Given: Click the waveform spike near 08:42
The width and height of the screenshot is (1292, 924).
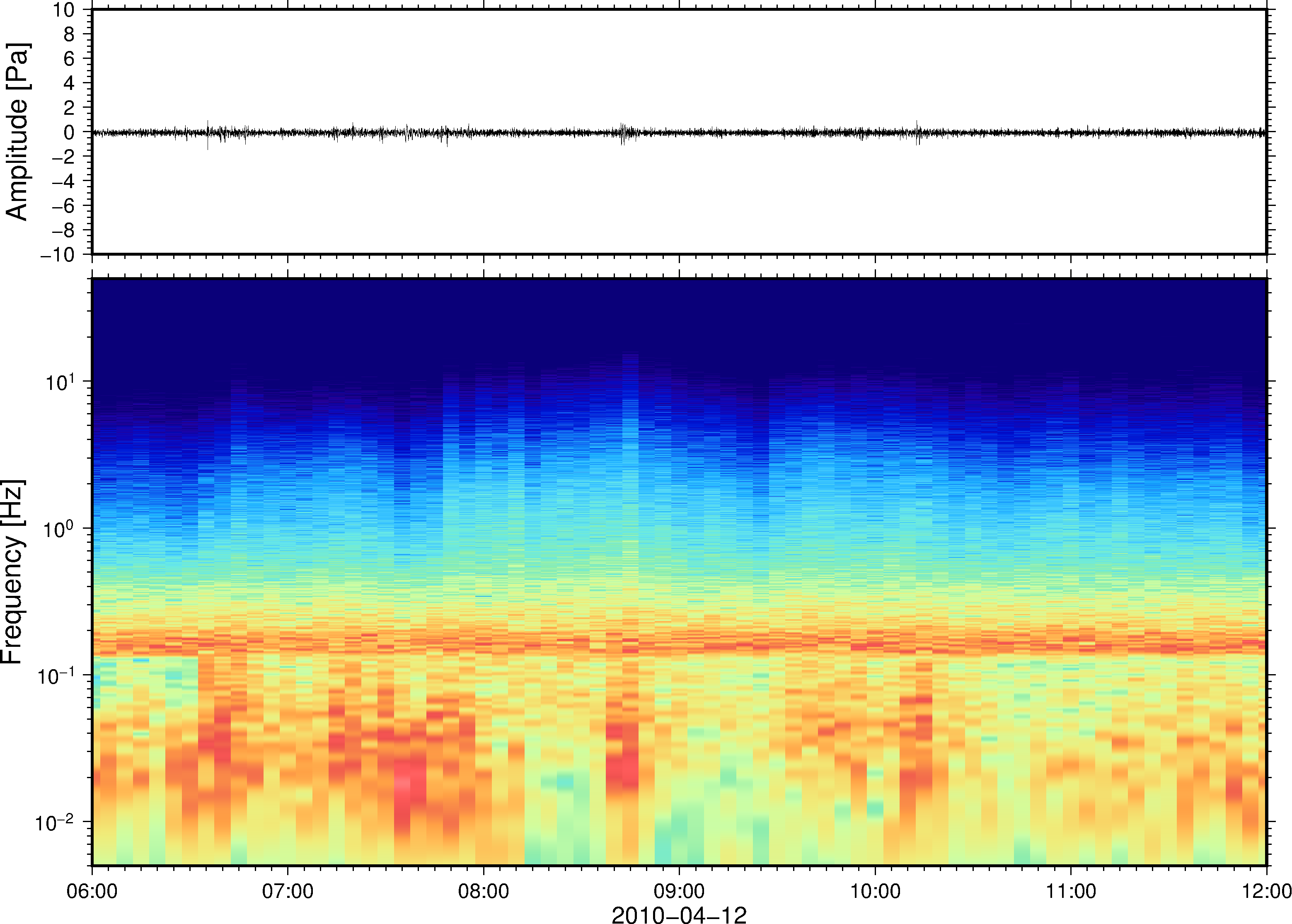Looking at the screenshot, I should click(x=623, y=133).
